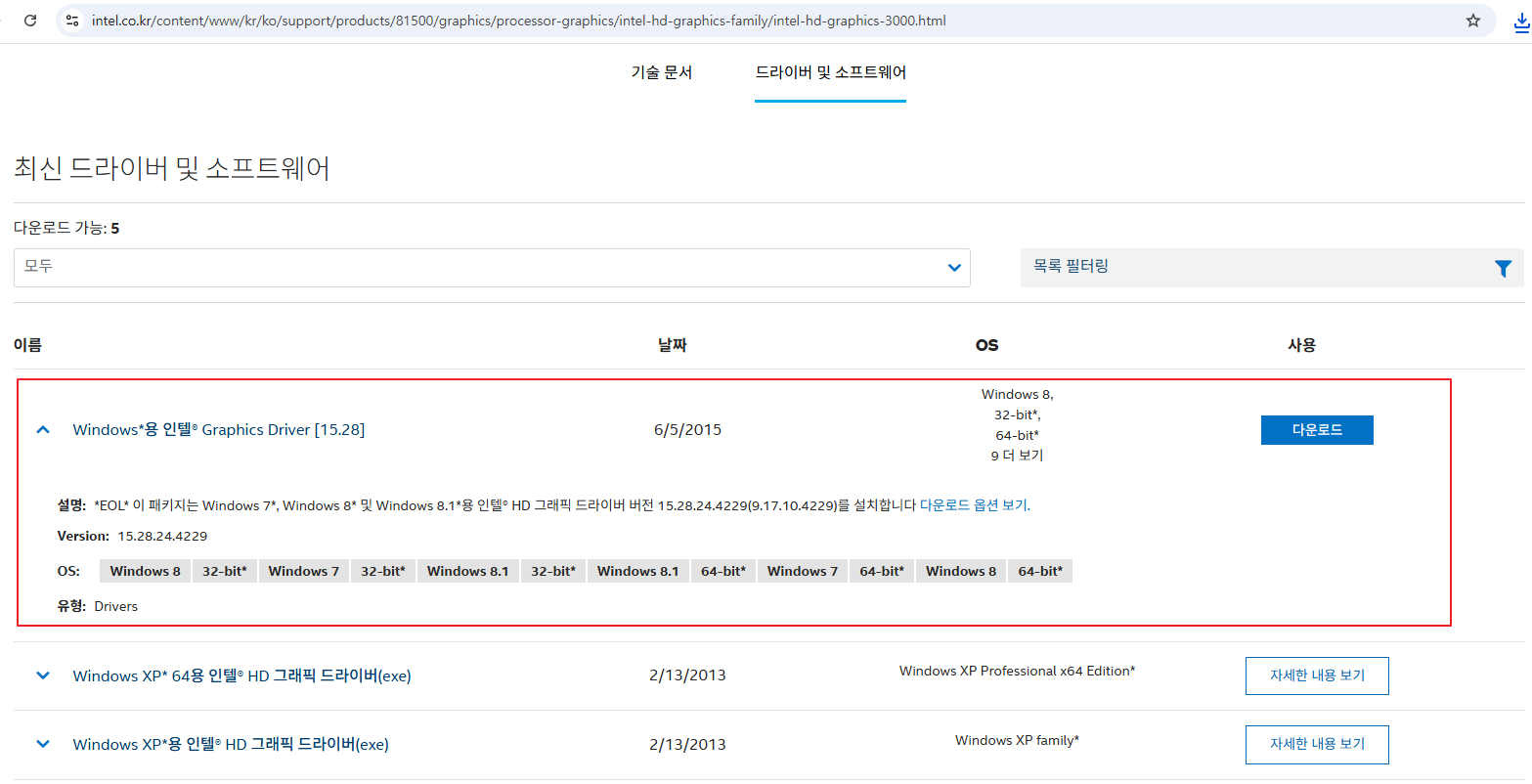Expand the Windows XP*용 HD 그래픽 드라이버 row
The height and width of the screenshot is (784, 1532).
(43, 744)
